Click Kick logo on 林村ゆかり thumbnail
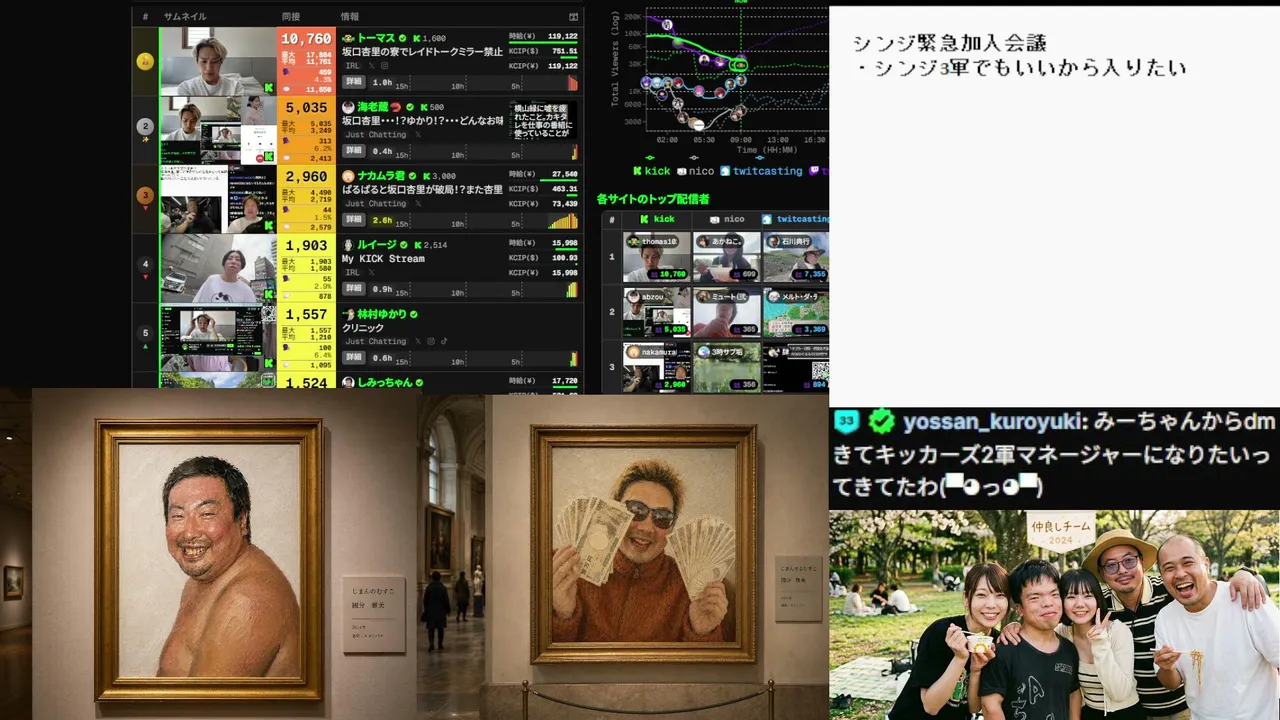1280x720 pixels. (x=269, y=364)
